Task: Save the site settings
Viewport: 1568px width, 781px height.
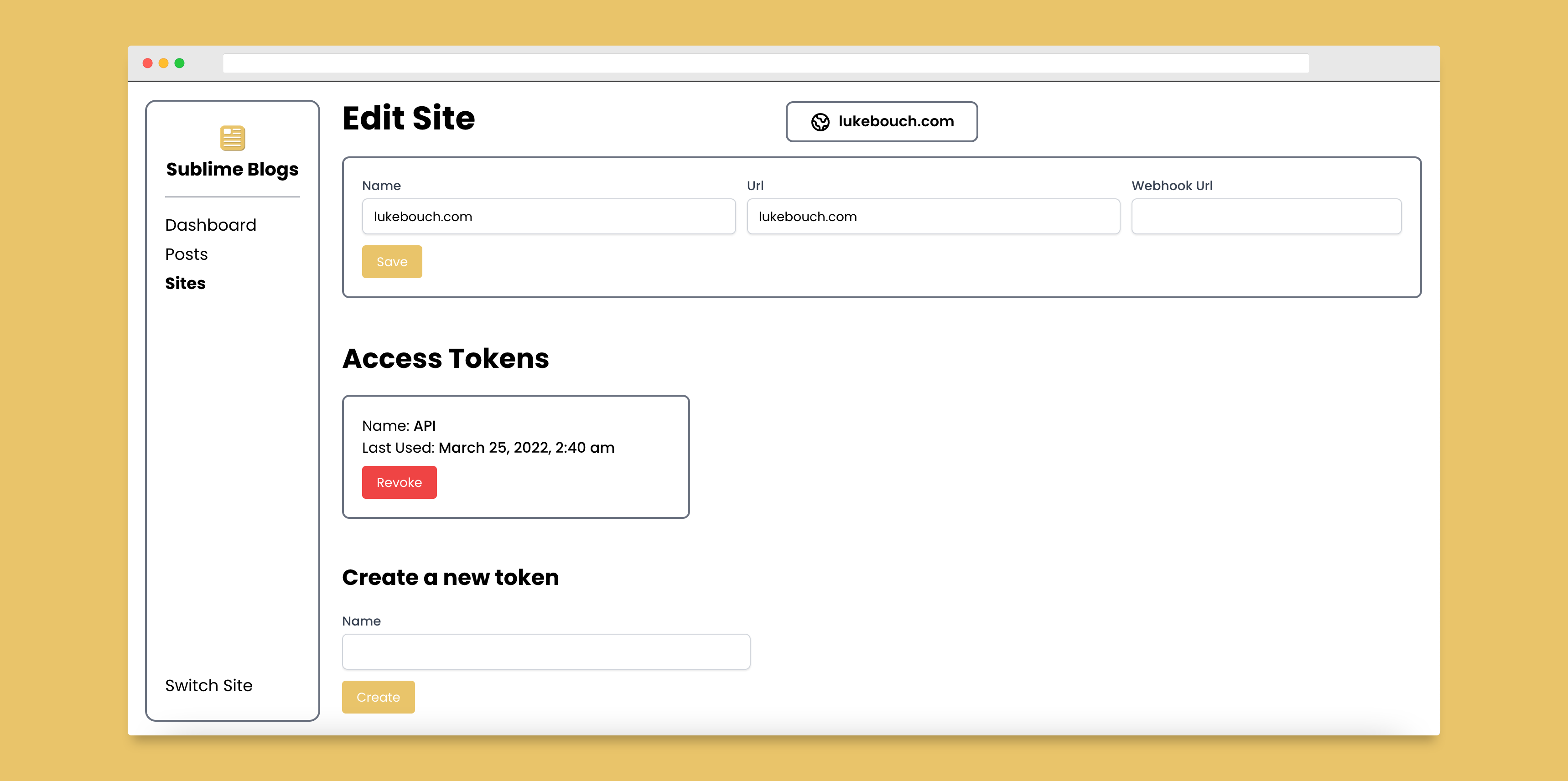Action: pyautogui.click(x=392, y=262)
